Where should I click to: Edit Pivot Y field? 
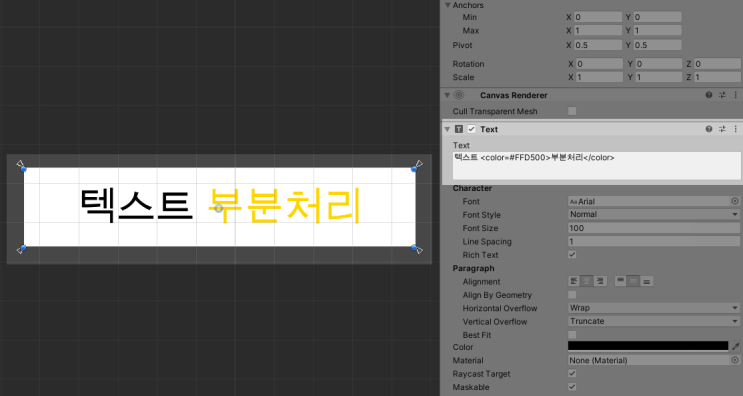point(657,45)
